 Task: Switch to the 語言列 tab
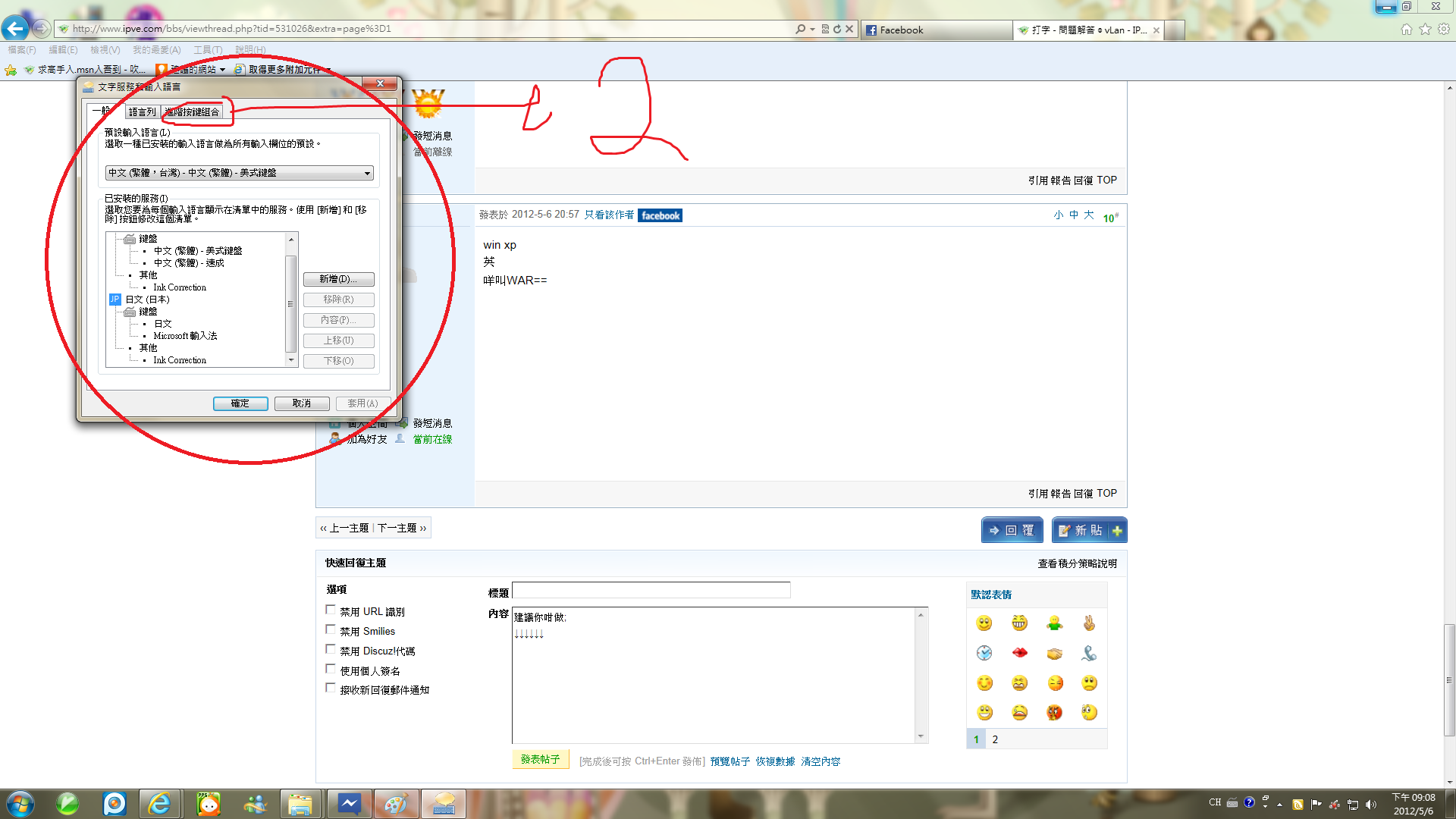[x=142, y=111]
